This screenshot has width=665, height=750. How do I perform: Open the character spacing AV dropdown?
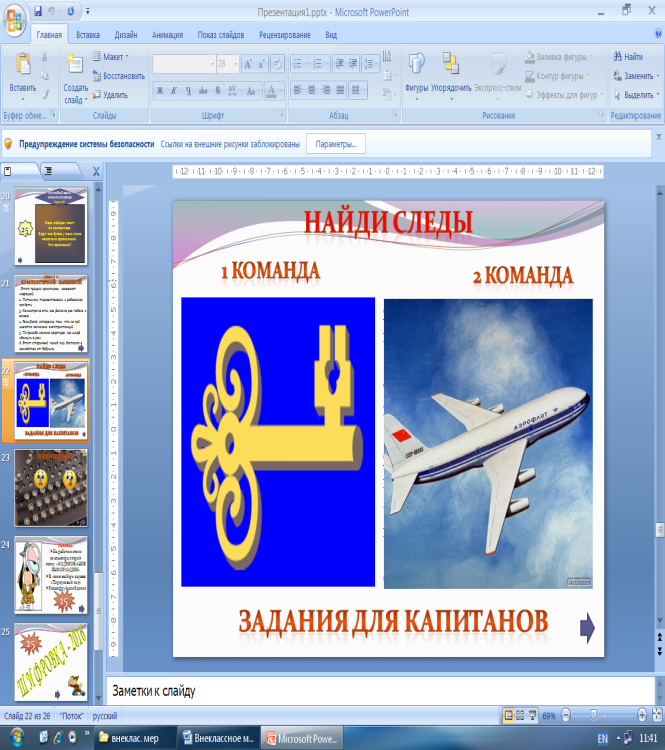233,90
